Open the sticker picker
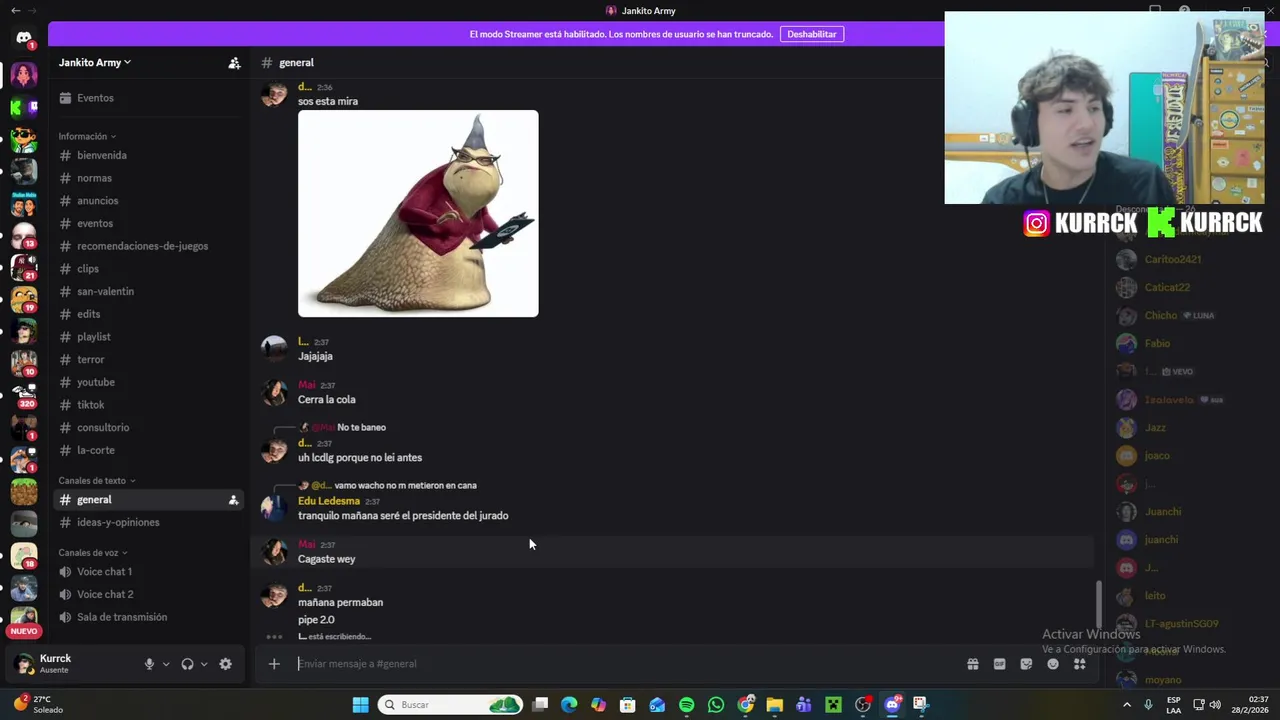1280x720 pixels. pyautogui.click(x=1026, y=664)
